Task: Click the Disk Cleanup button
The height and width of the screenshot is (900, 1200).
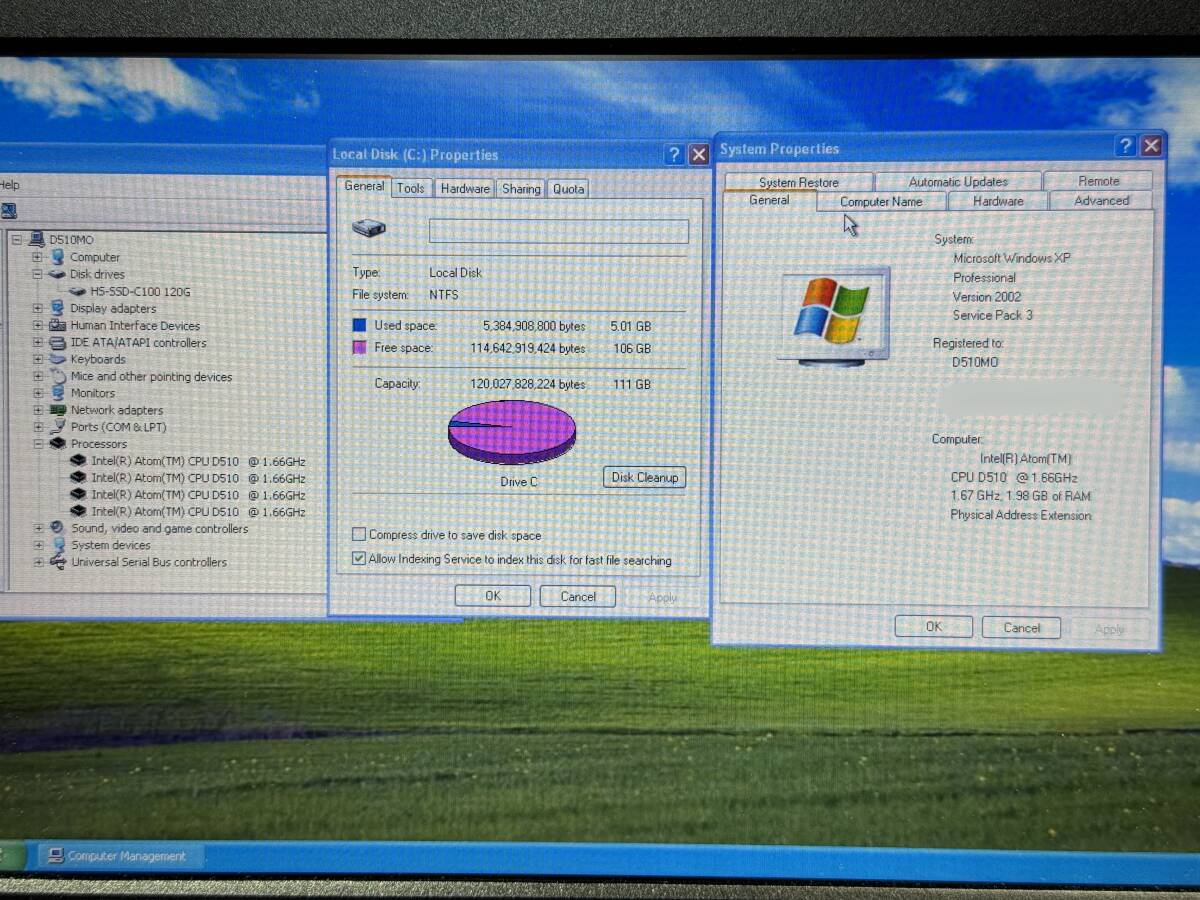Action: tap(644, 477)
